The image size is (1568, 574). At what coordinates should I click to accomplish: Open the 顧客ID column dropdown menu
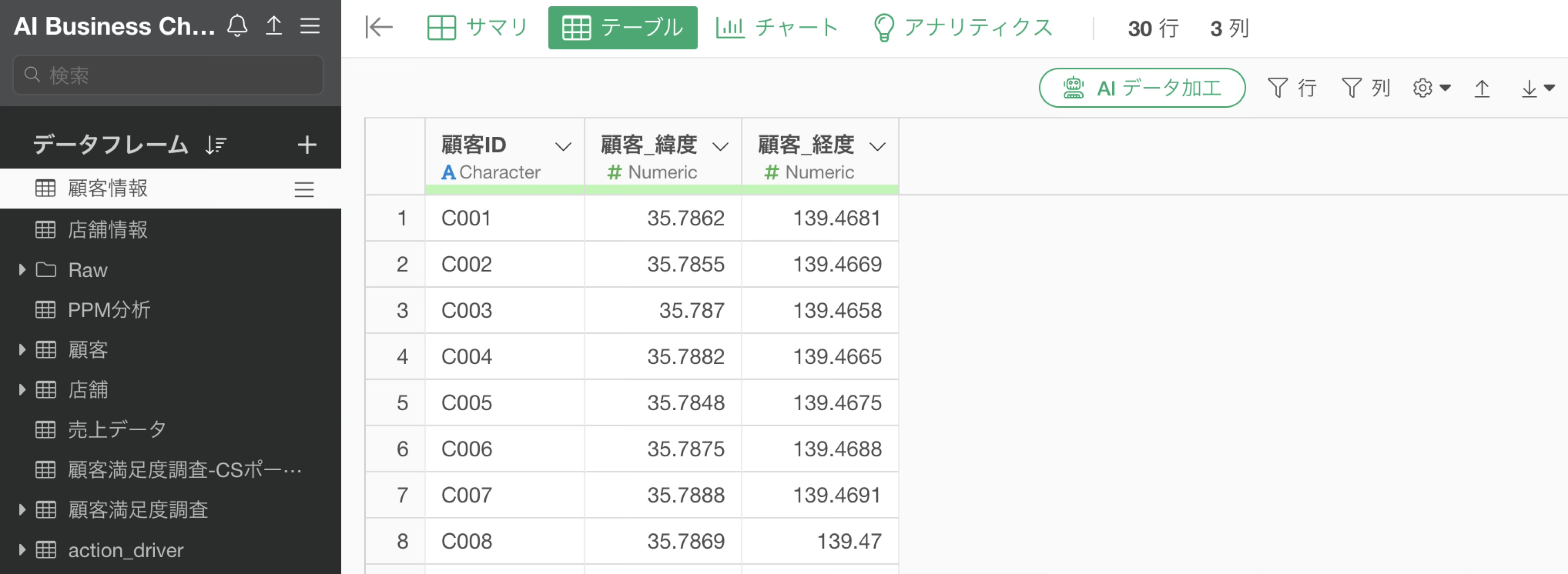[563, 147]
